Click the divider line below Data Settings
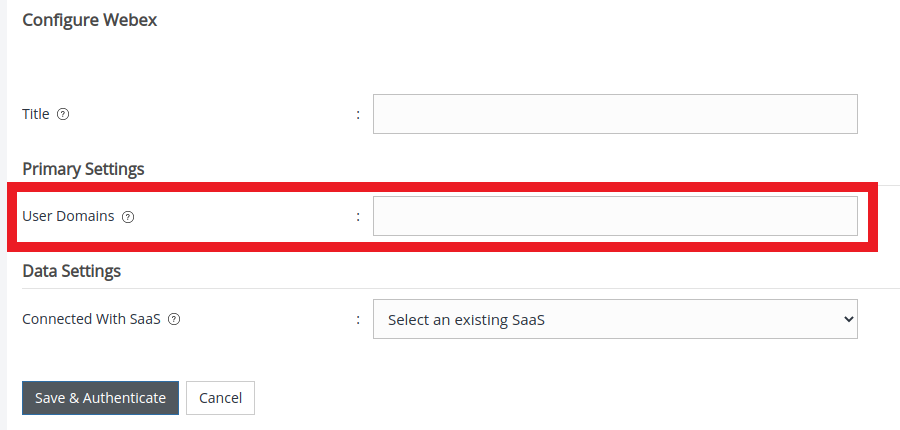900x430 pixels. point(450,288)
